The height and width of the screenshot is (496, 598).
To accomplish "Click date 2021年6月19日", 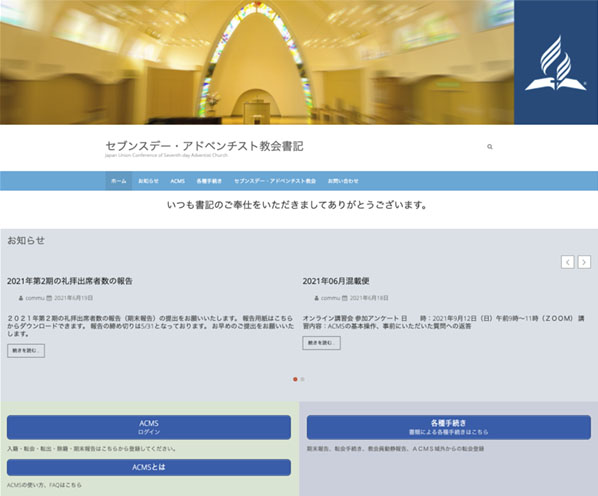I will pos(74,298).
